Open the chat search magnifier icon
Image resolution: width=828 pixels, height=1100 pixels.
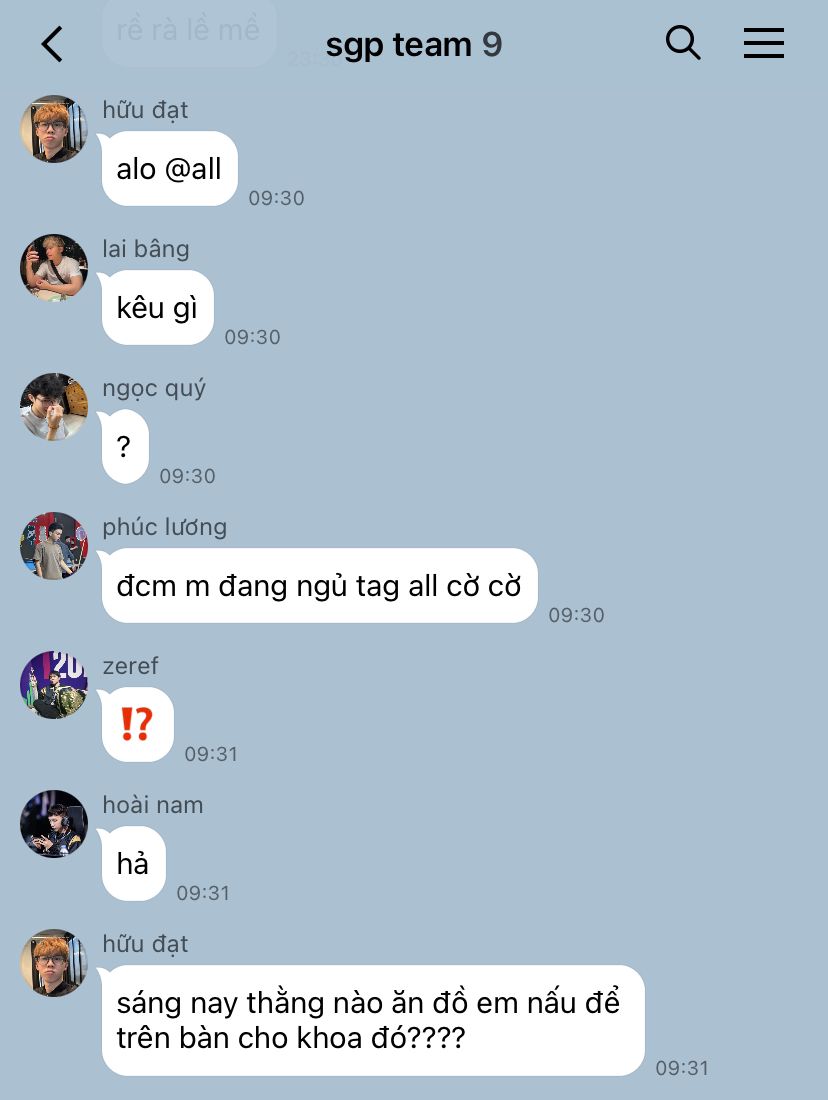tap(683, 43)
